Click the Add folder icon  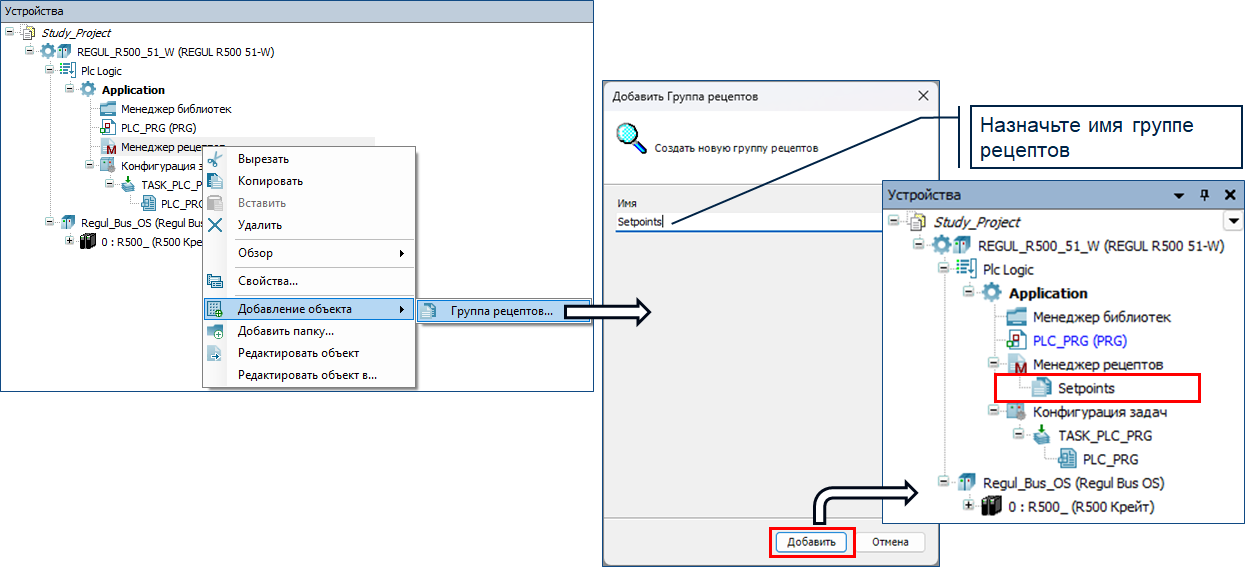[x=214, y=332]
